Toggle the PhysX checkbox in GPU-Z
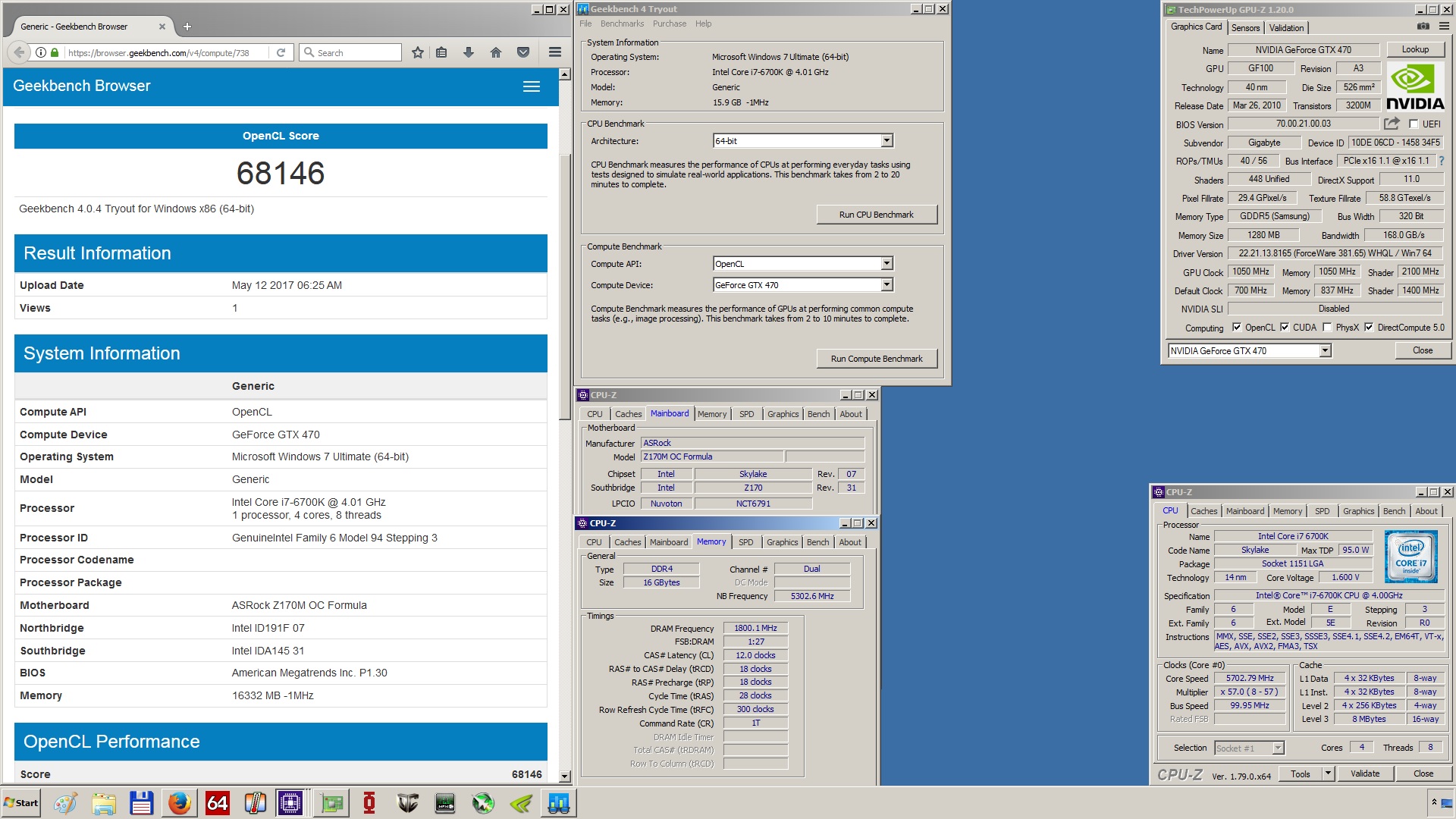 point(1327,328)
